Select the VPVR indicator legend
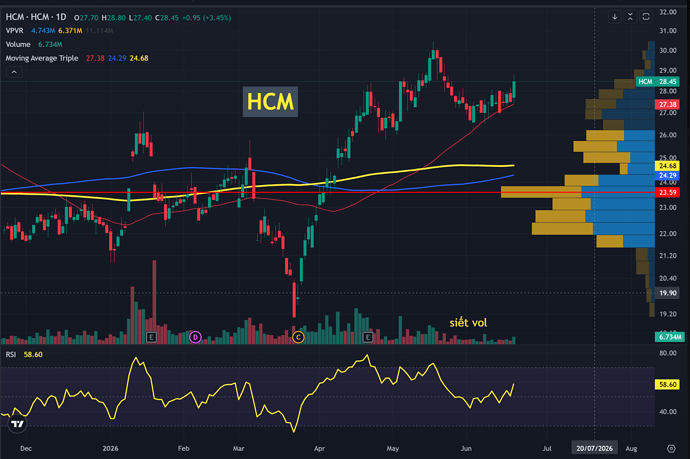 click(x=14, y=31)
